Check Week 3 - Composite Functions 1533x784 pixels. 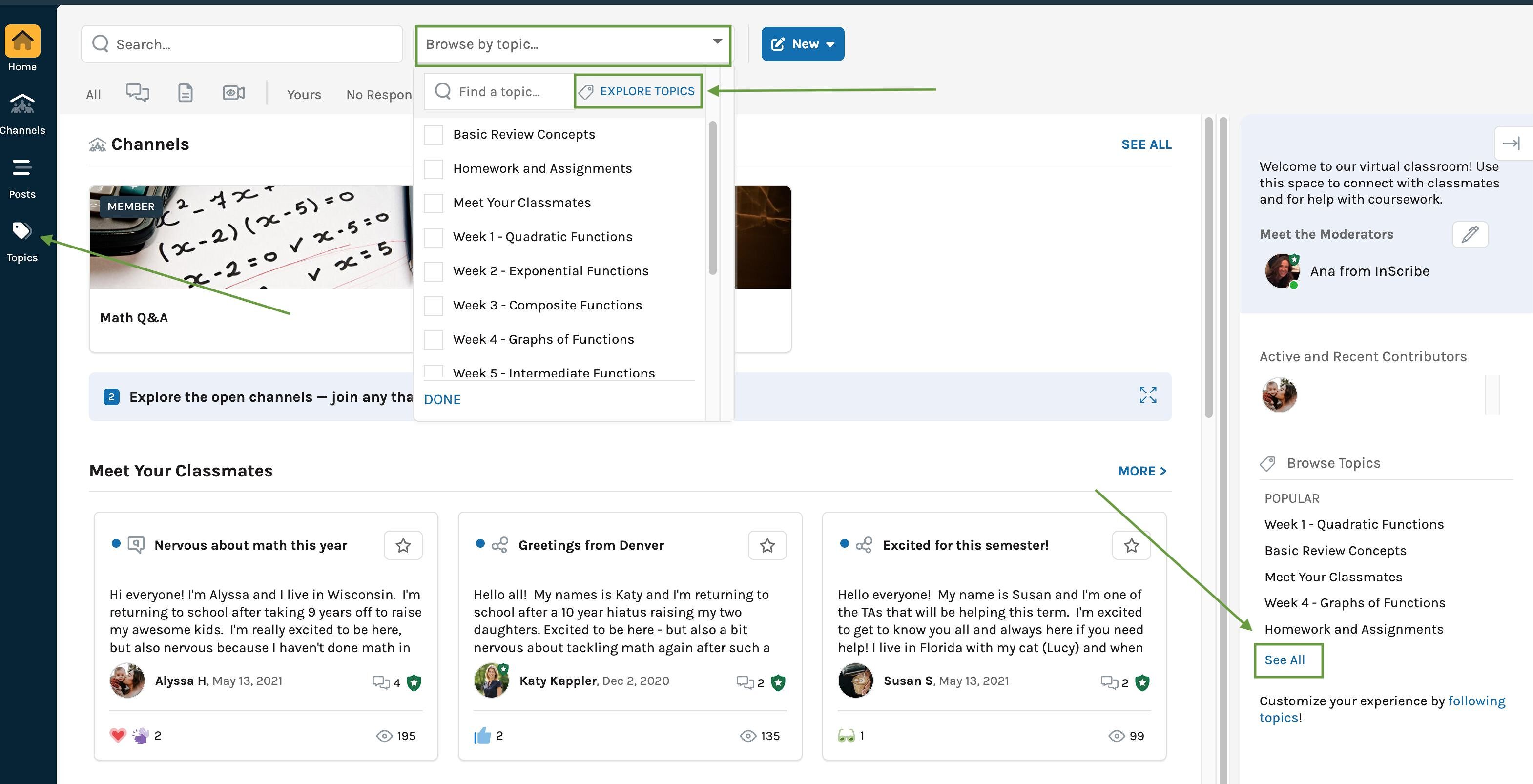coord(433,306)
